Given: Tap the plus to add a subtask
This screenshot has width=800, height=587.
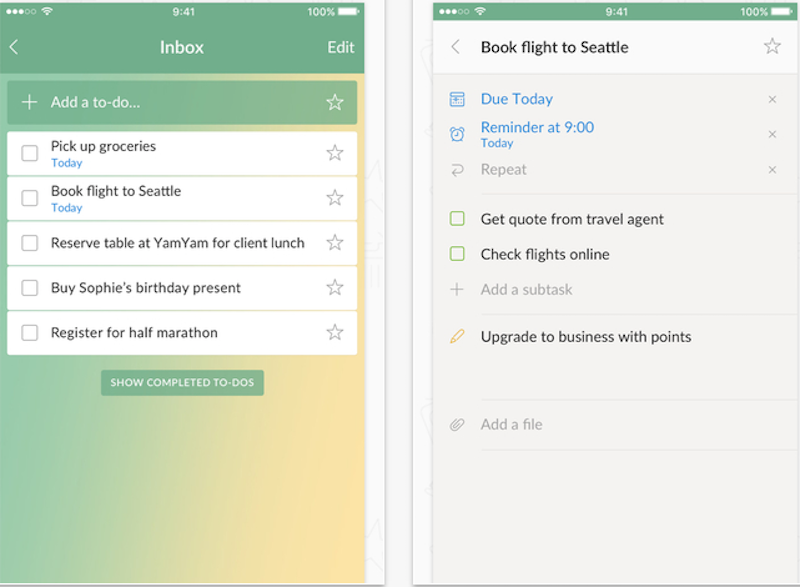Looking at the screenshot, I should (x=457, y=290).
